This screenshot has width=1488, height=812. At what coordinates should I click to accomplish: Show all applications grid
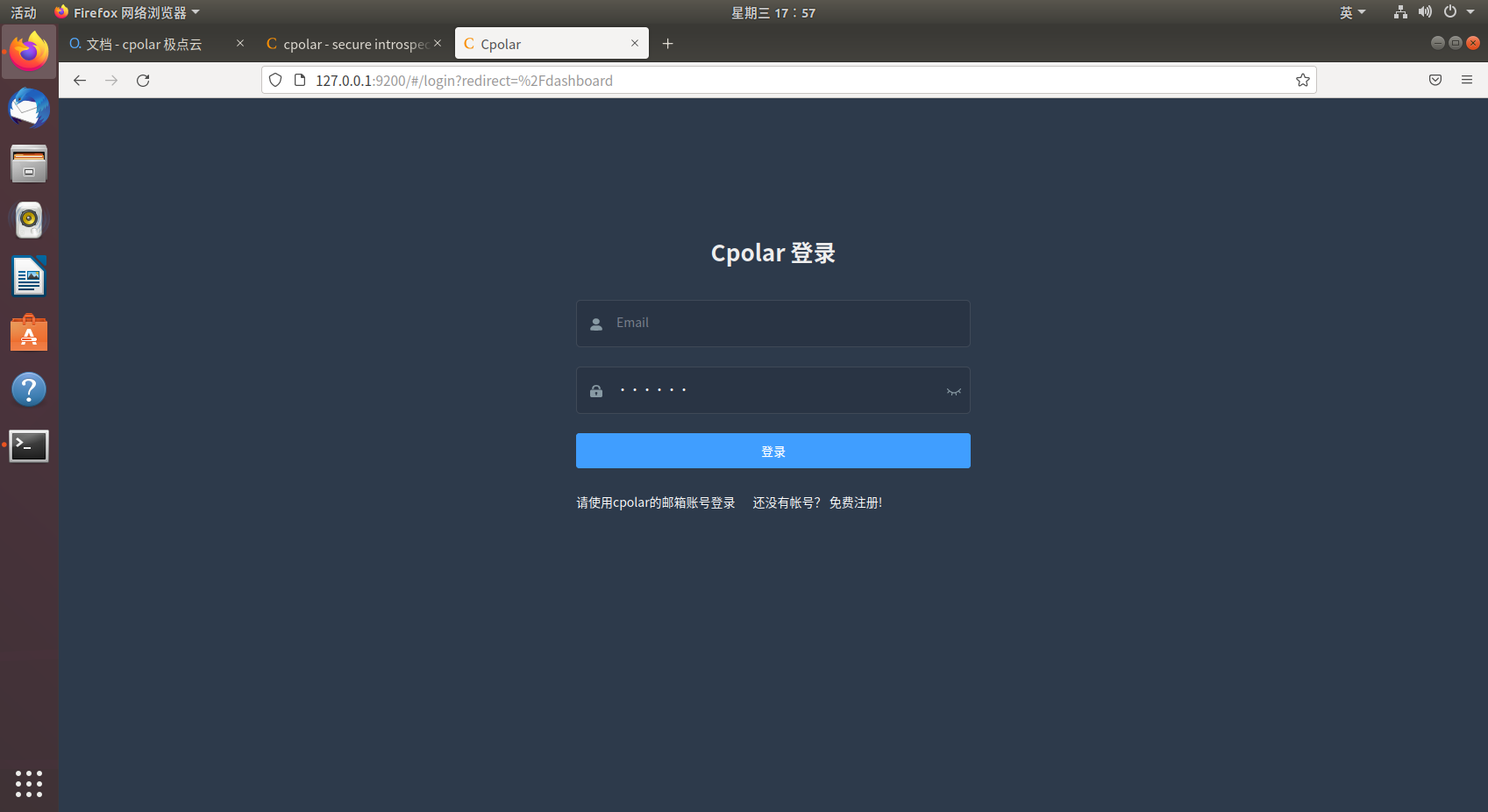click(x=29, y=784)
